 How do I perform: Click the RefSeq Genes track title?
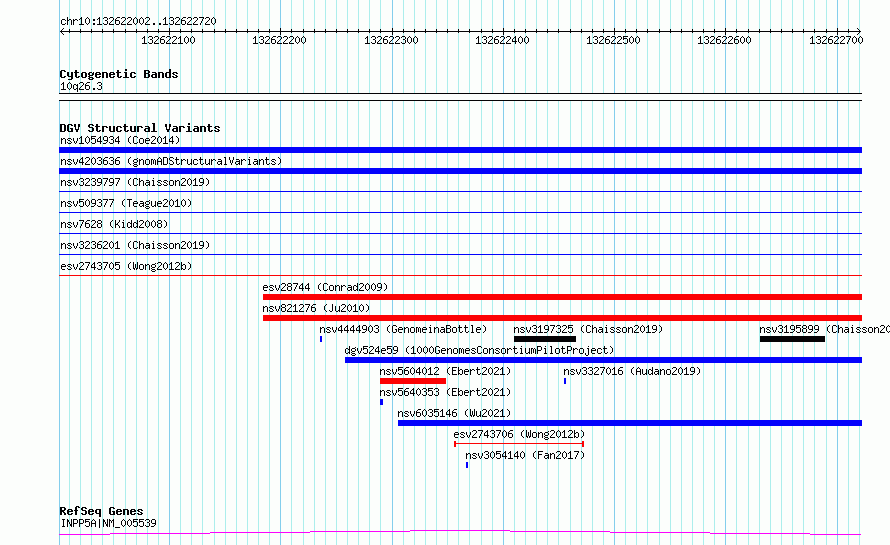coord(101,511)
